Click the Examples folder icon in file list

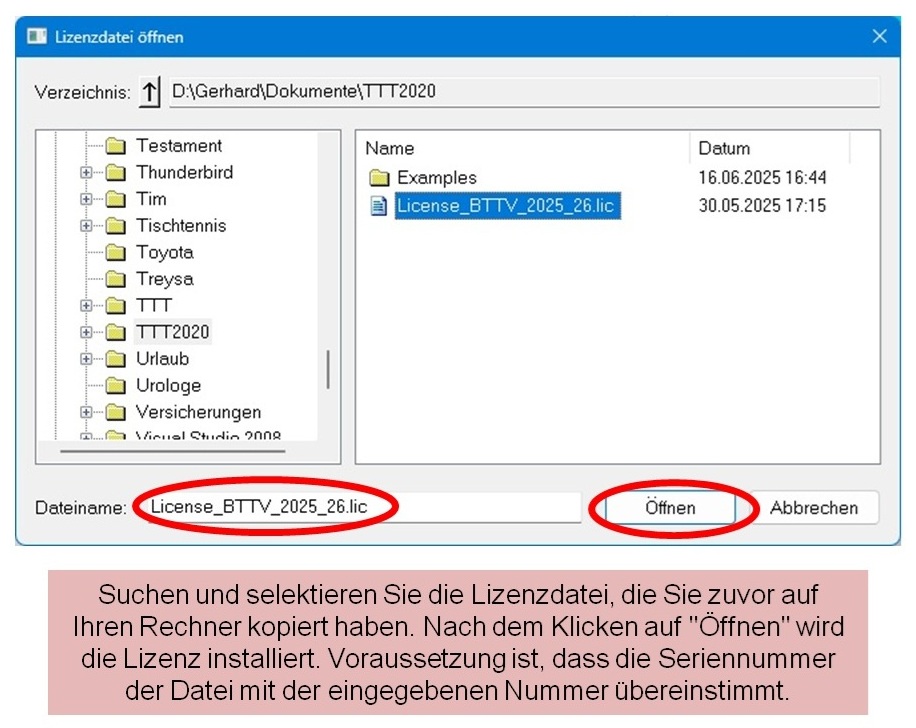click(379, 178)
